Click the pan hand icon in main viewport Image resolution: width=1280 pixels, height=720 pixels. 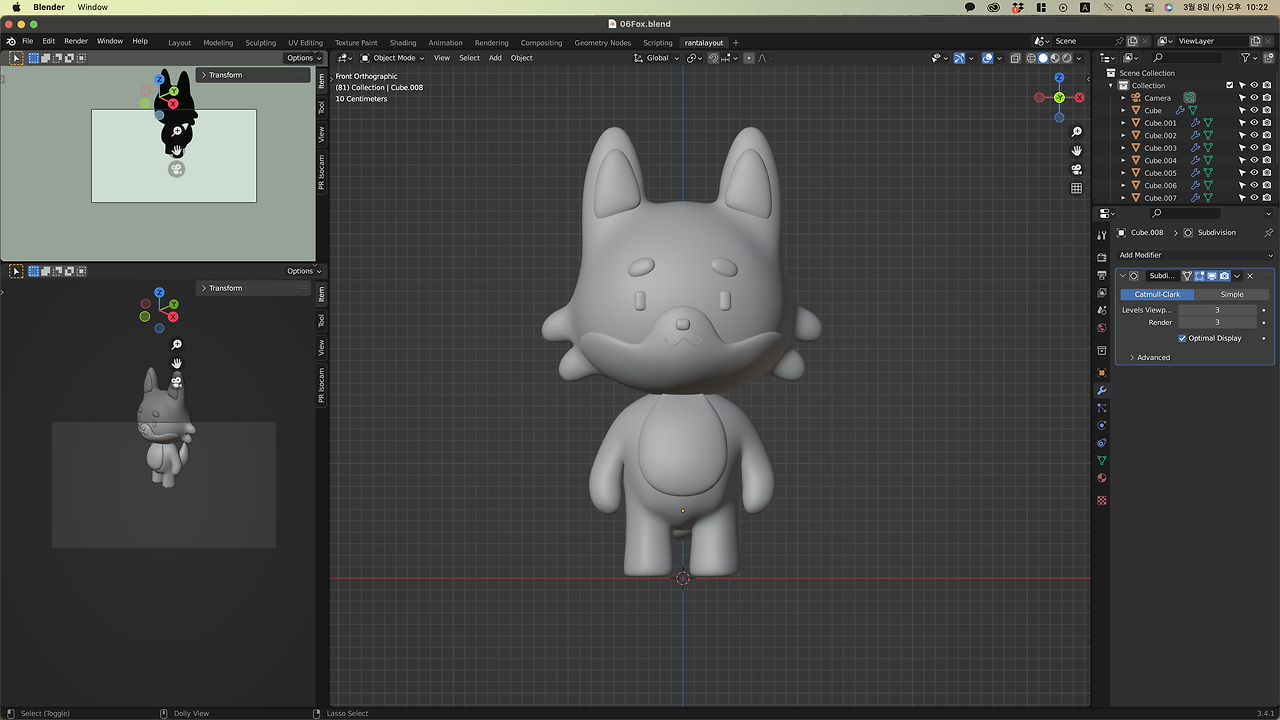pyautogui.click(x=1077, y=150)
